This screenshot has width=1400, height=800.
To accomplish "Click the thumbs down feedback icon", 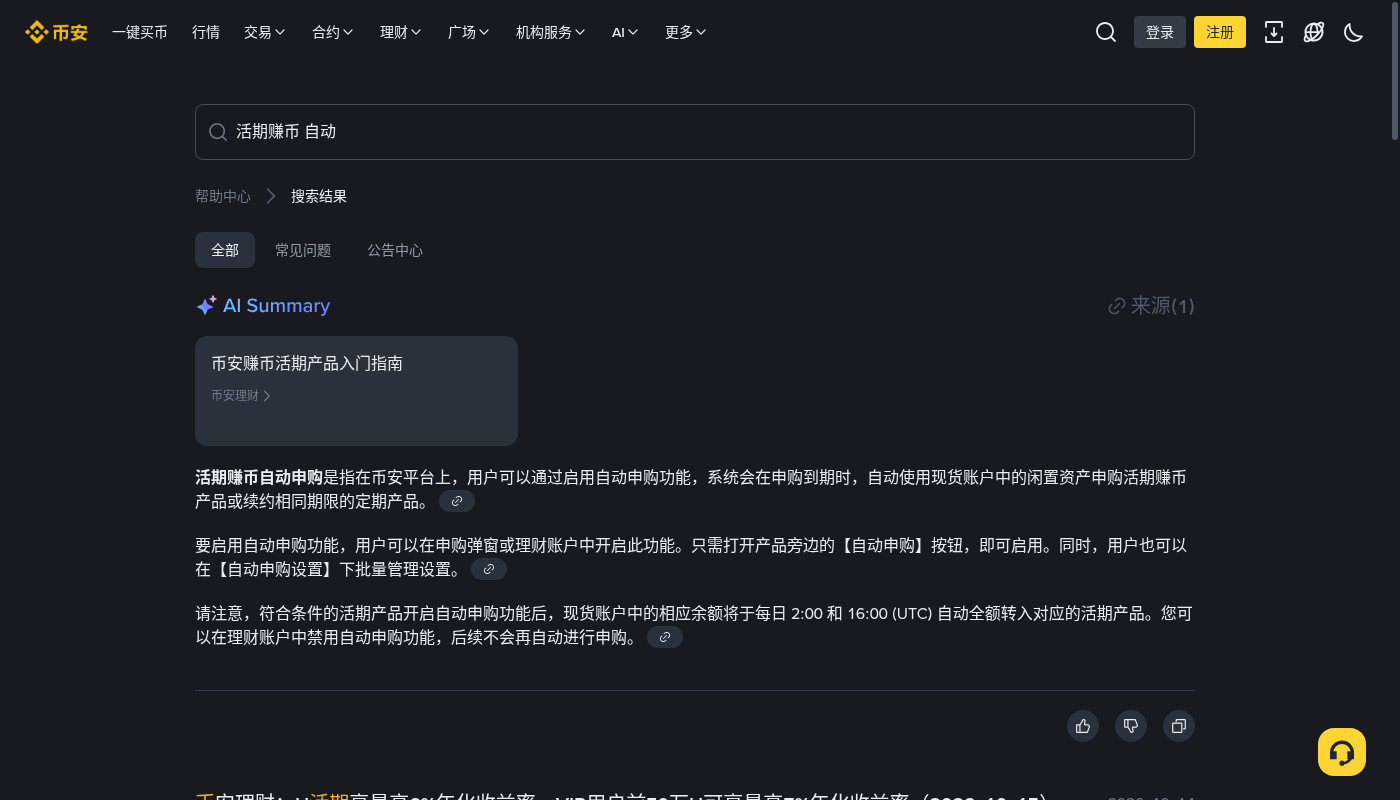I will click(x=1131, y=726).
